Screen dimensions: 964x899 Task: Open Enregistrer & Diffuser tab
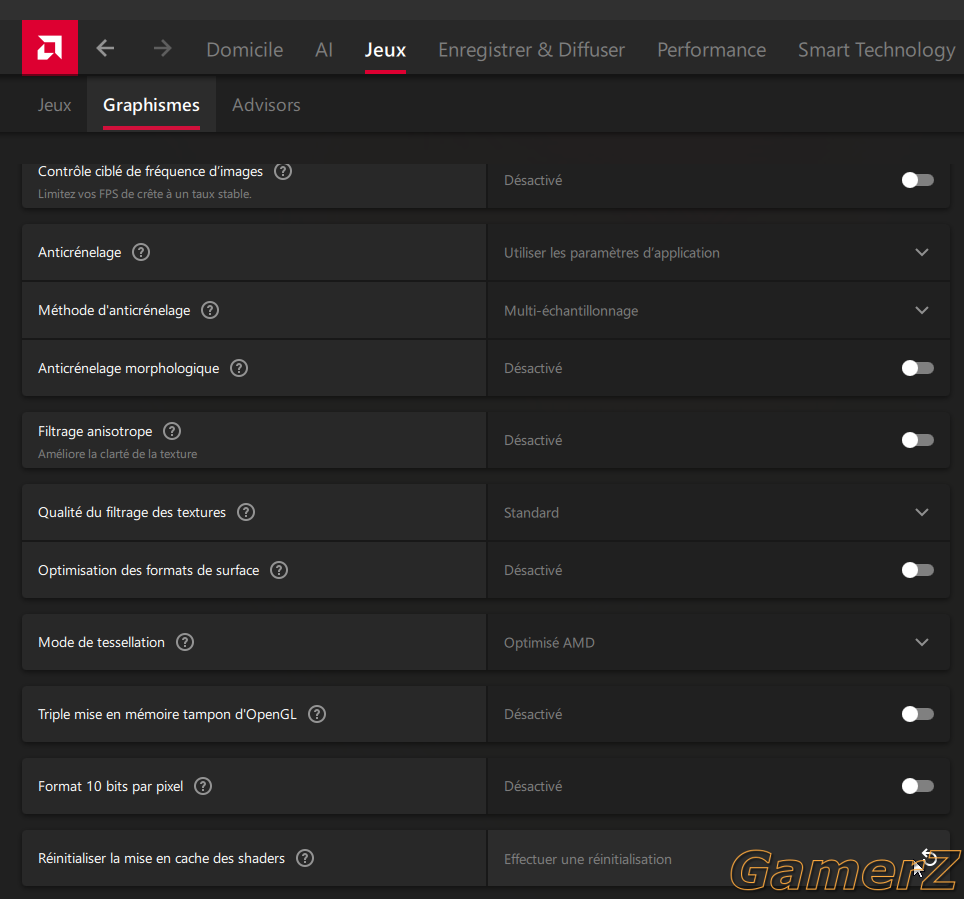pyautogui.click(x=531, y=49)
